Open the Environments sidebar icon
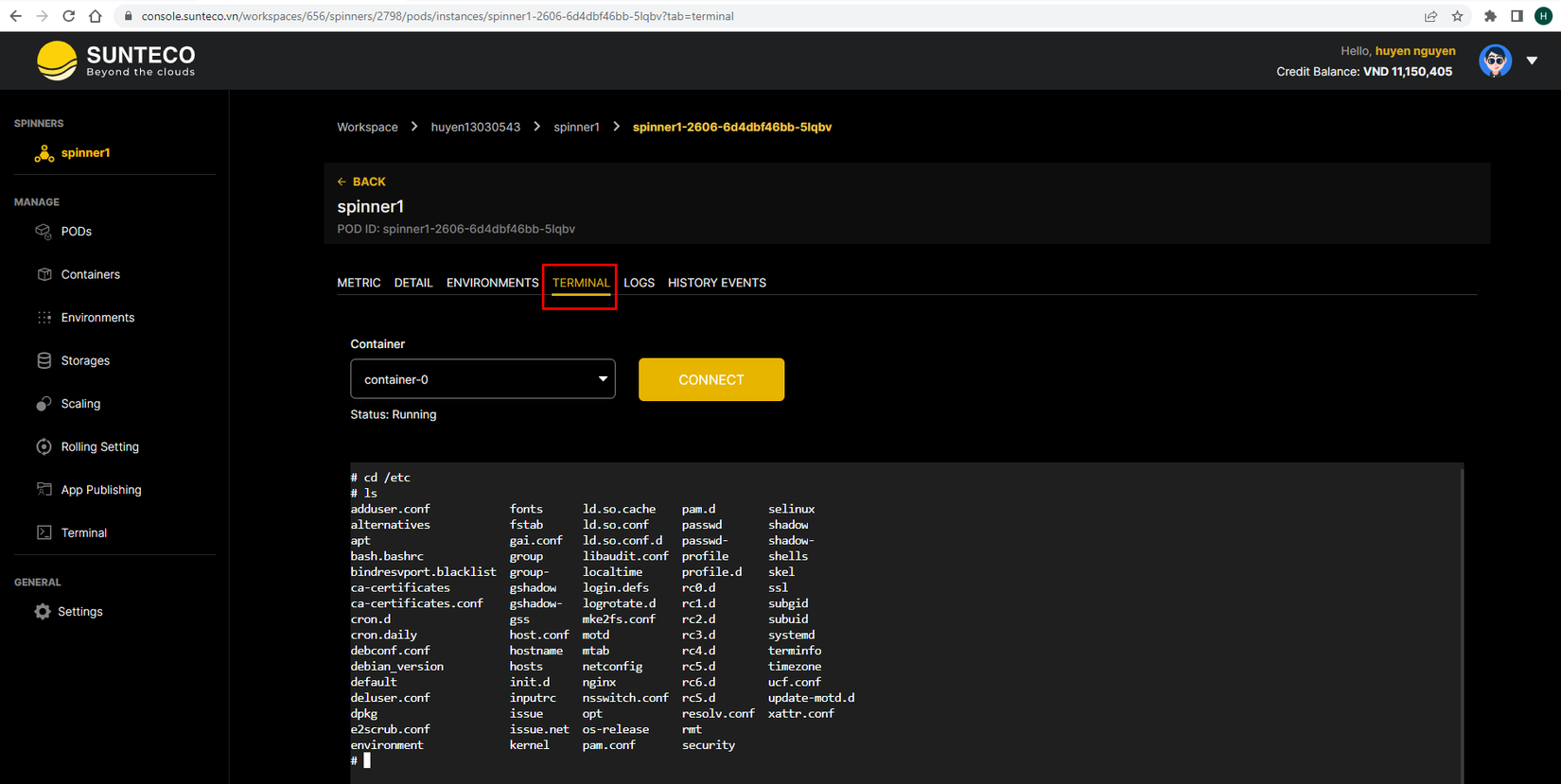Screen dimensions: 1561x784 pyautogui.click(x=44, y=318)
